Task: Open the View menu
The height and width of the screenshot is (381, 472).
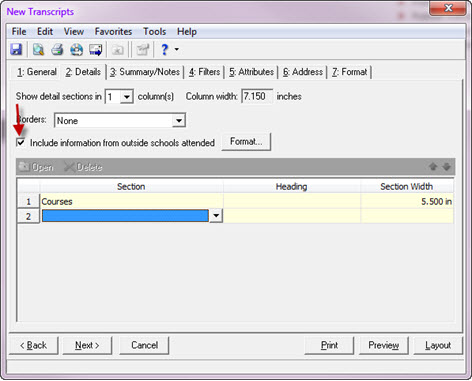Action: click(x=74, y=32)
